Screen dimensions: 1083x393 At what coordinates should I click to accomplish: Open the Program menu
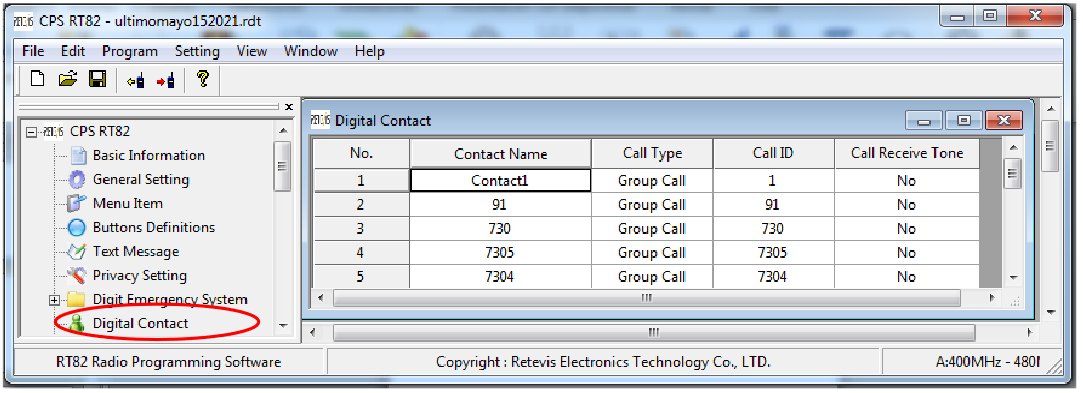coord(130,51)
